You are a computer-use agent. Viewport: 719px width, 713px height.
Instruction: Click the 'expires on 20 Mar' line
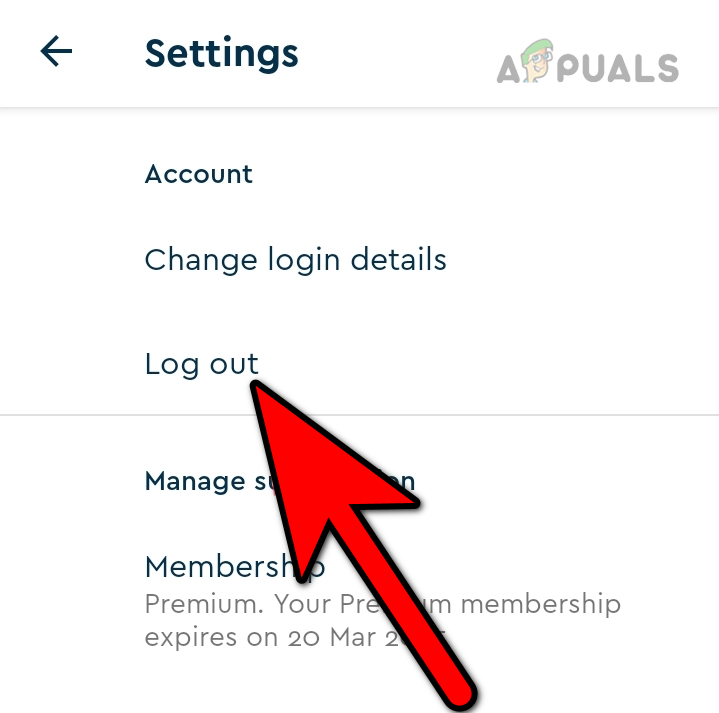(x=295, y=638)
